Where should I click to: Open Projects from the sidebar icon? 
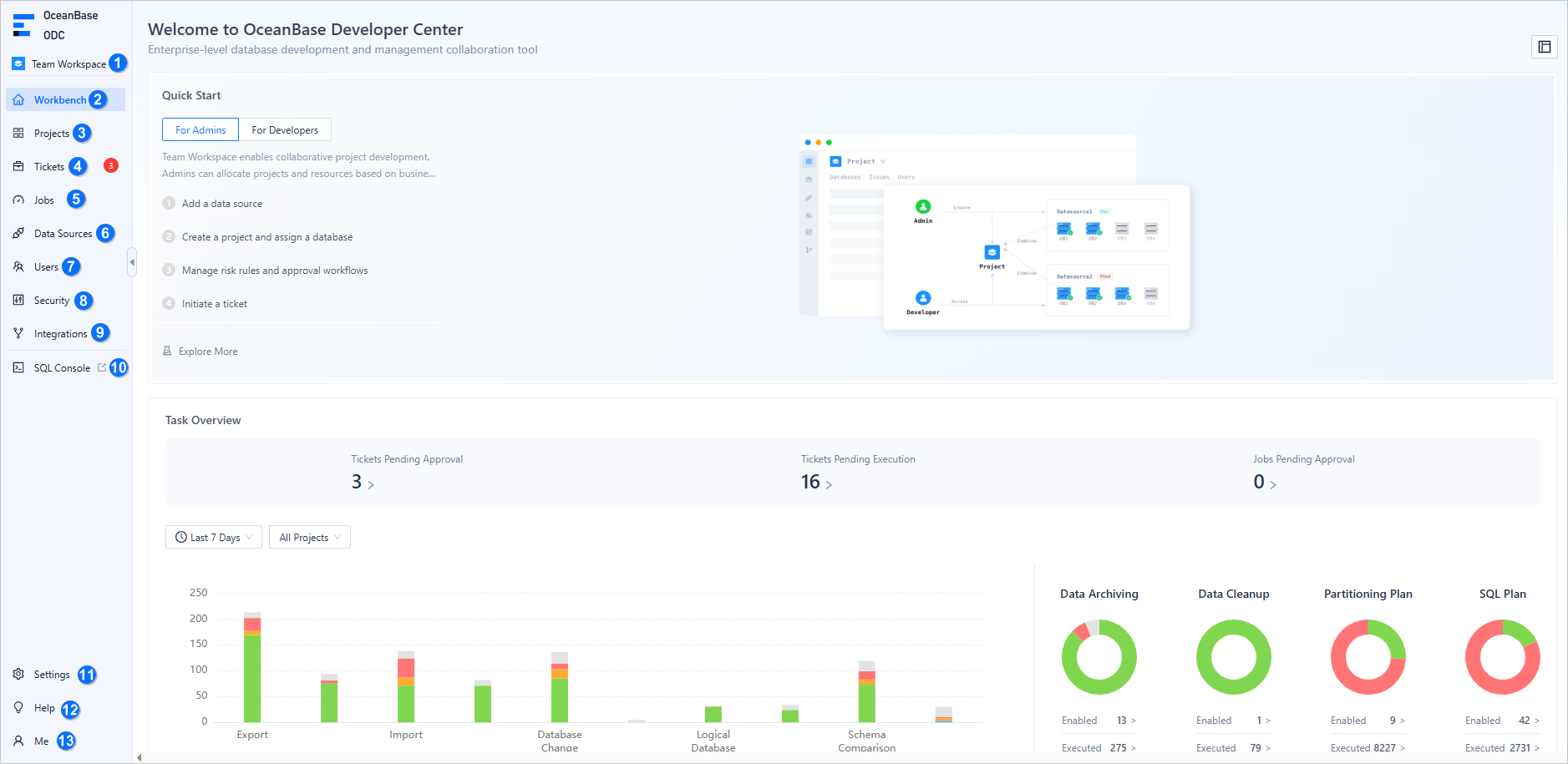coord(18,134)
